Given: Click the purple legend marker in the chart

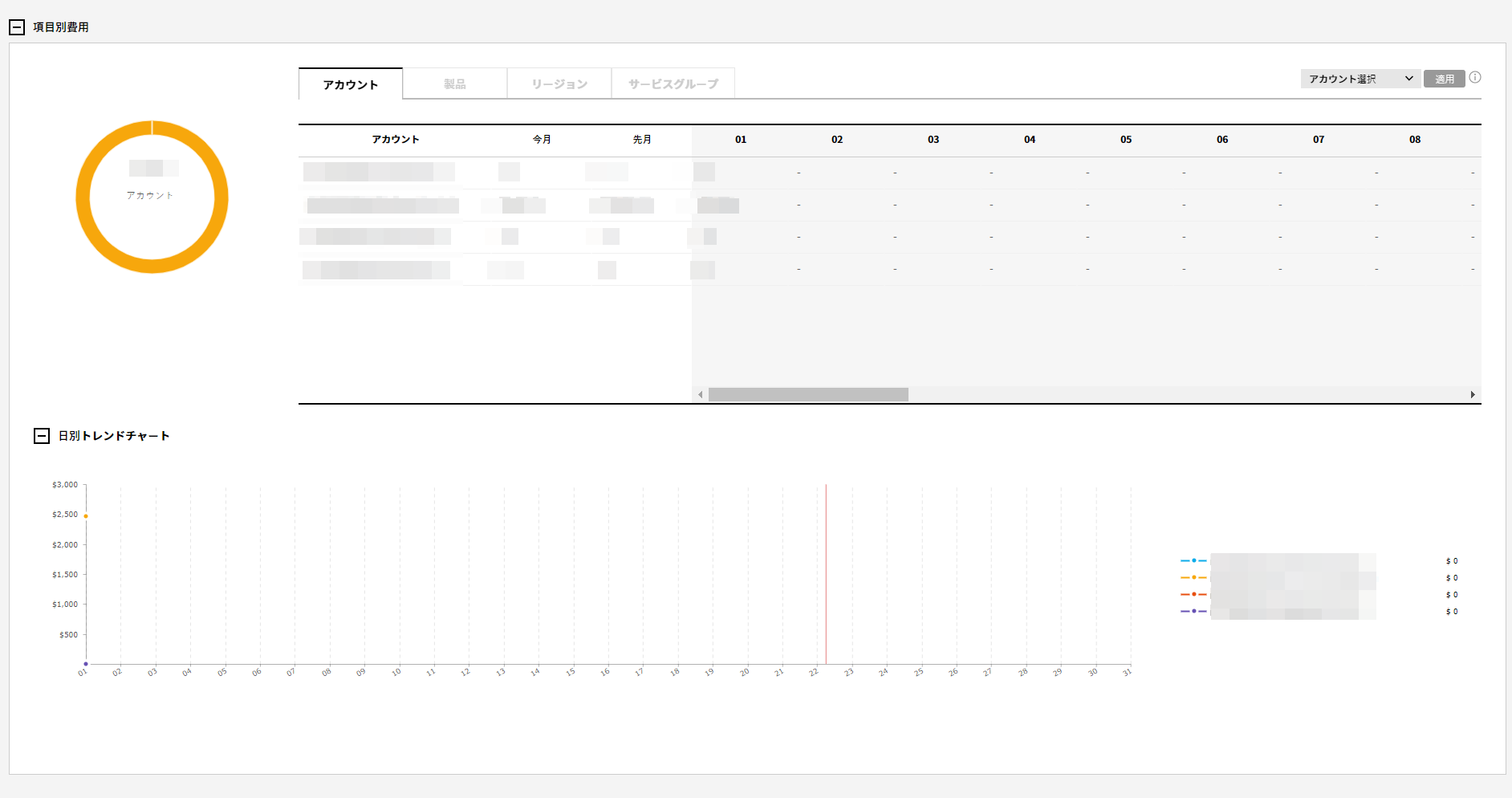Looking at the screenshot, I should [1193, 611].
